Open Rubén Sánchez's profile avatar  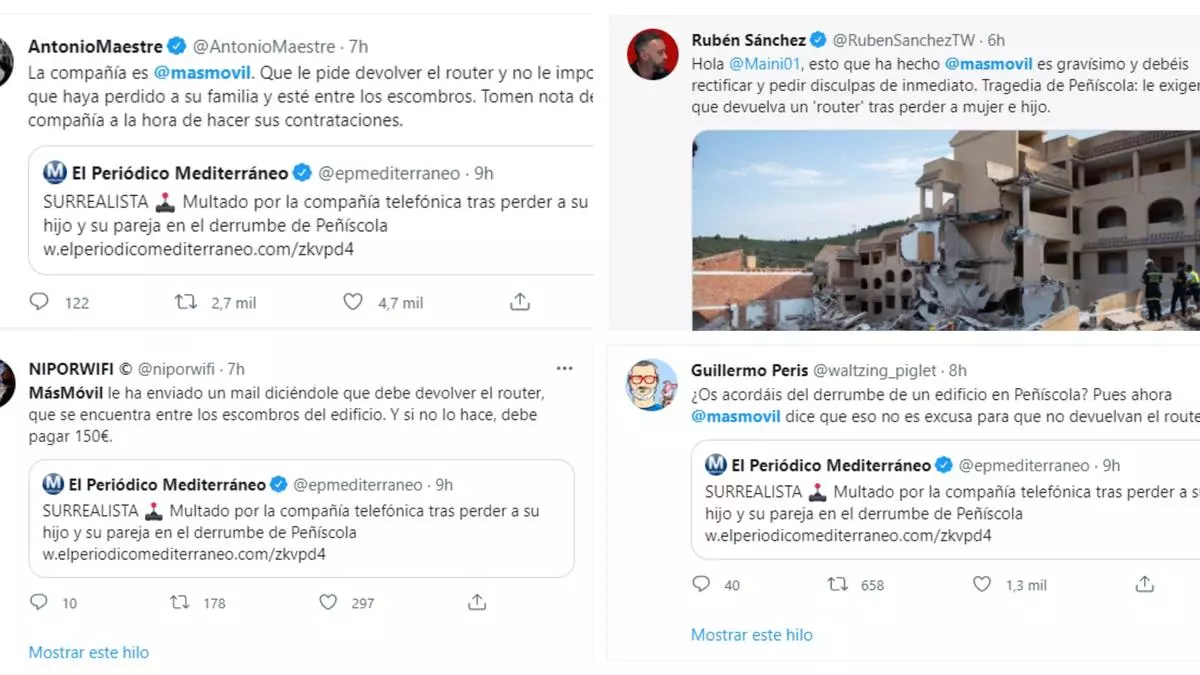[x=652, y=54]
